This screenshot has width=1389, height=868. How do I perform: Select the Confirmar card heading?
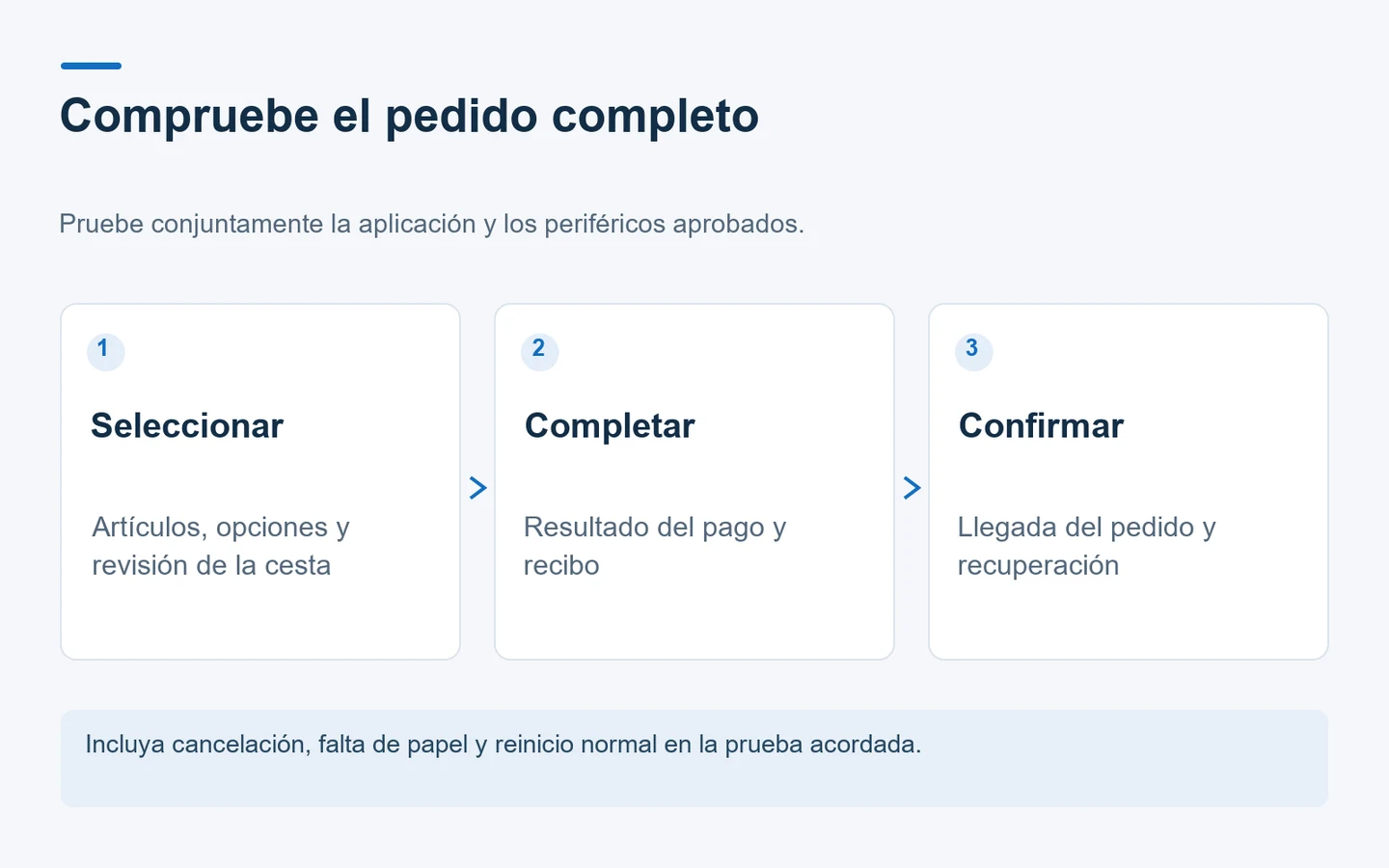[x=1041, y=425]
